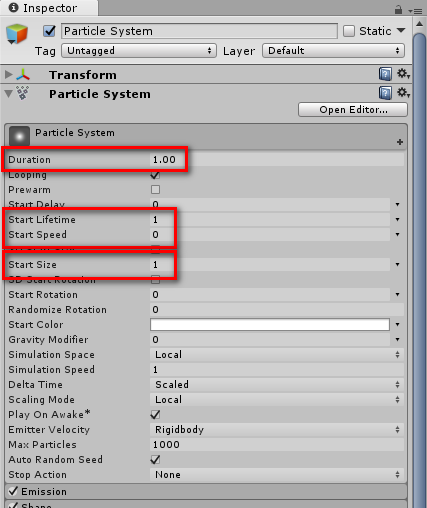This screenshot has width=427, height=508.
Task: Toggle Play On Awake checkbox
Action: click(155, 415)
